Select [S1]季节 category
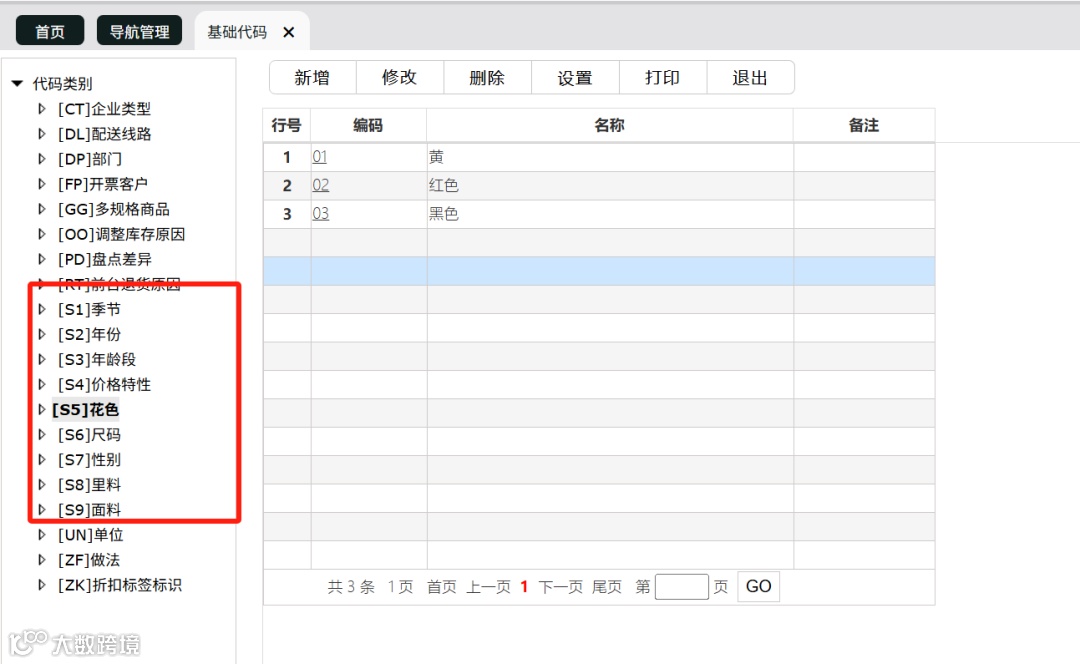 pos(89,309)
